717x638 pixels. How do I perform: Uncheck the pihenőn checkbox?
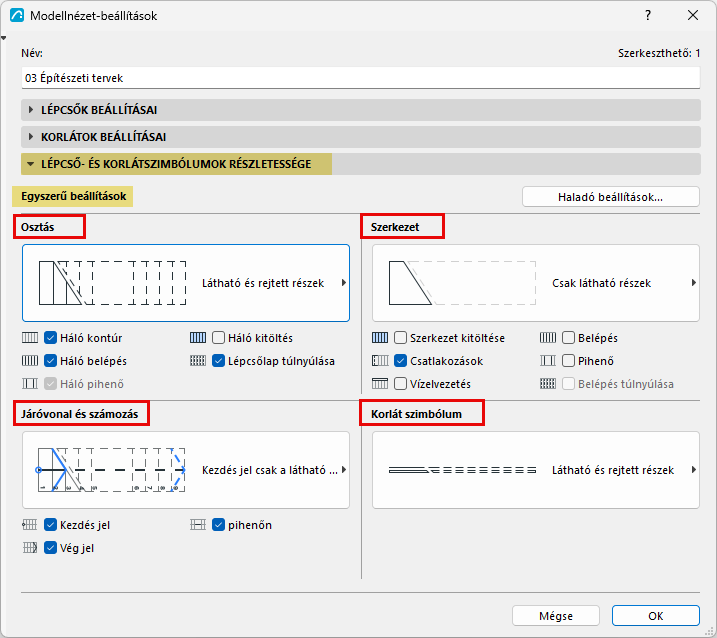click(x=219, y=525)
